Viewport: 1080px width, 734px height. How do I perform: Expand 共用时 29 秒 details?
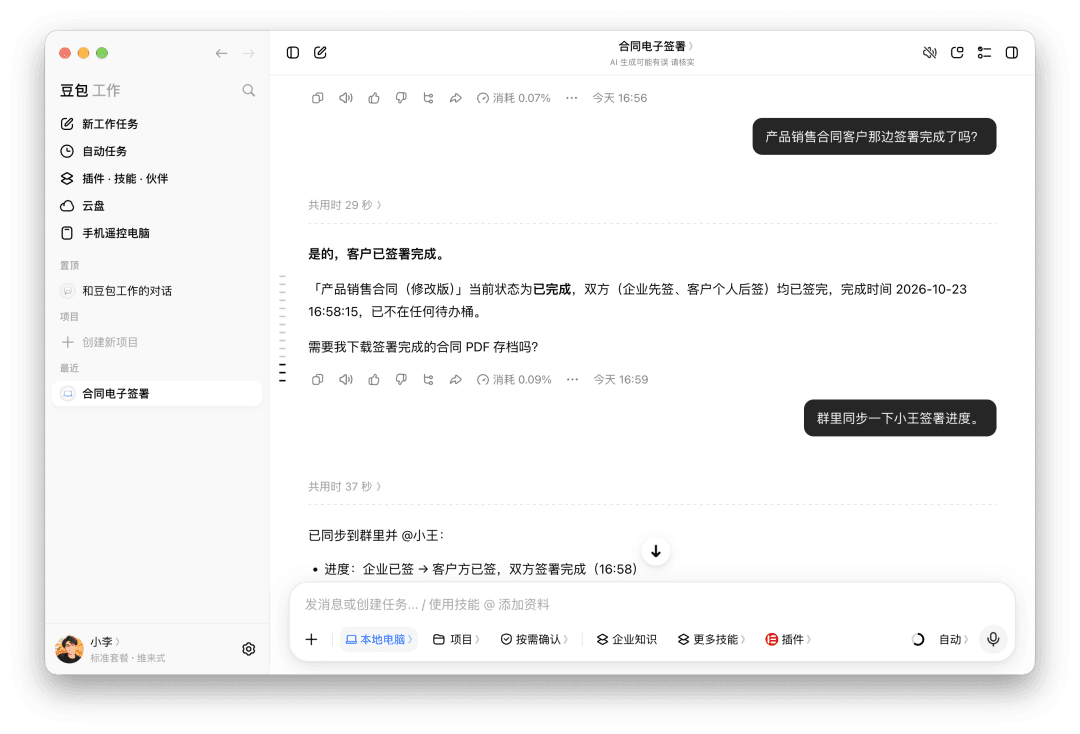[x=344, y=205]
